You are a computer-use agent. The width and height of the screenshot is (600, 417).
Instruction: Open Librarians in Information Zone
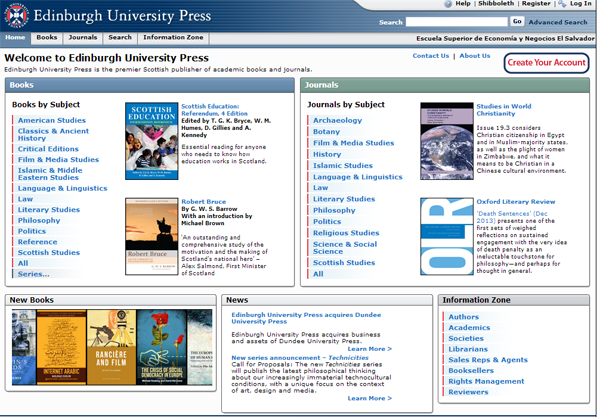click(x=468, y=349)
